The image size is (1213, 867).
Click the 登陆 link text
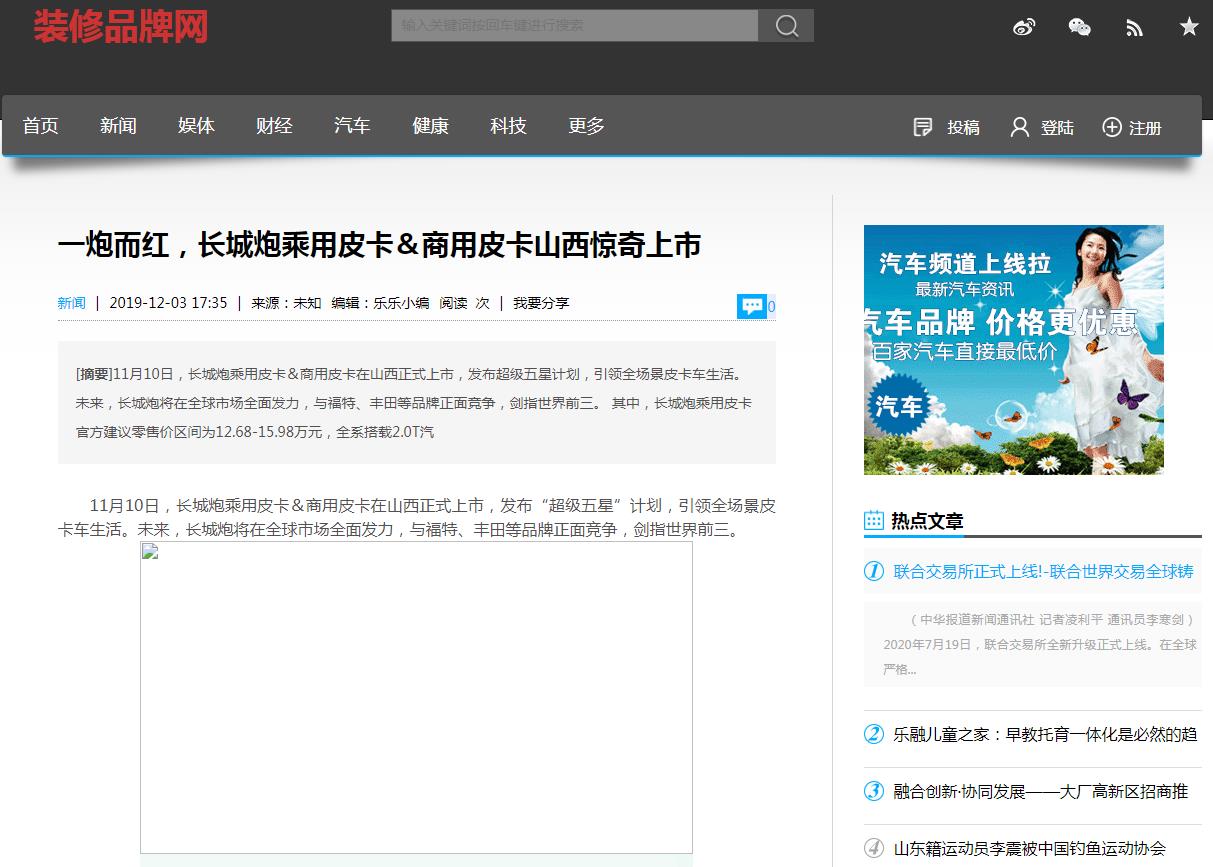click(1057, 128)
